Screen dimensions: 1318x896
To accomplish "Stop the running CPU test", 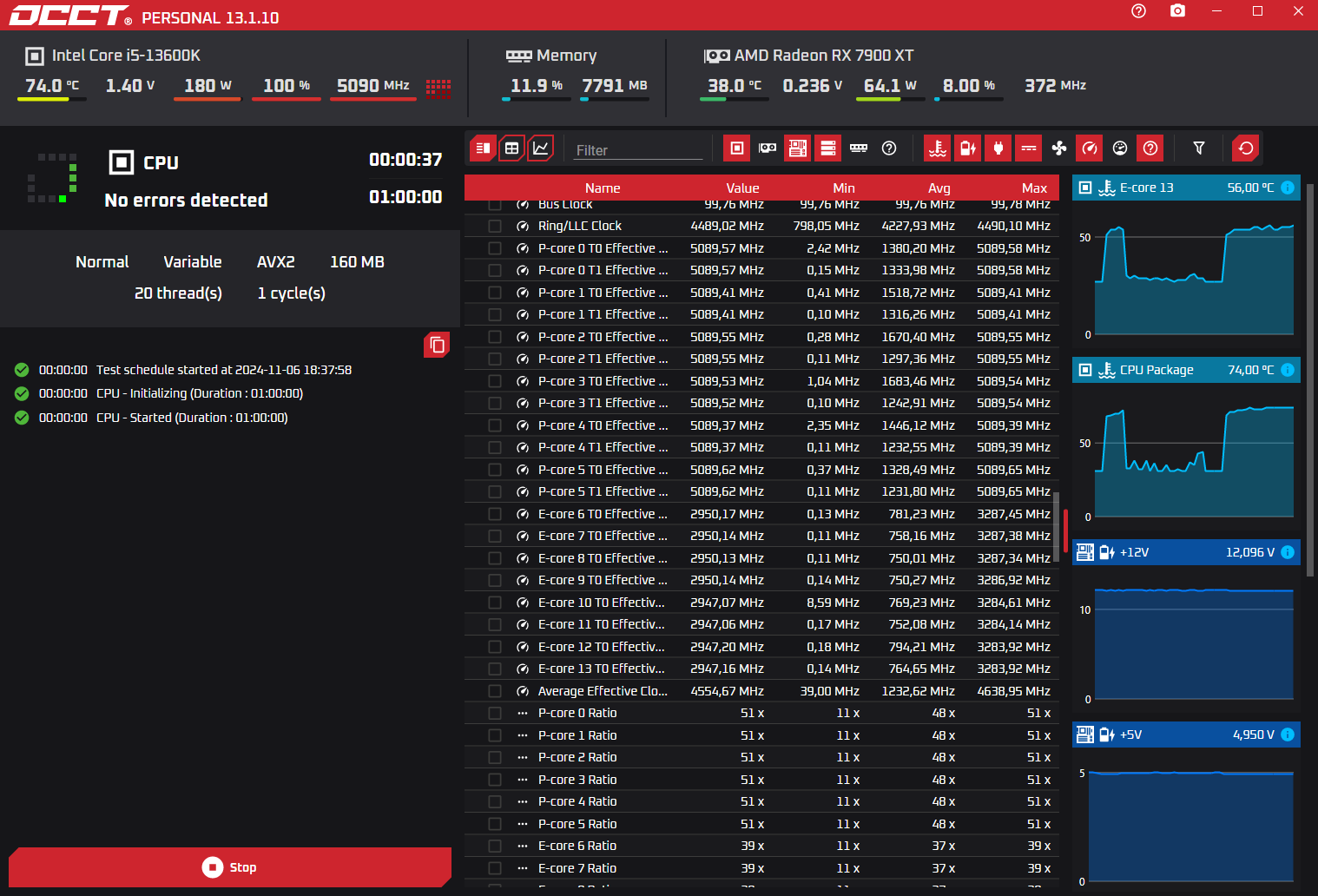I will [230, 867].
